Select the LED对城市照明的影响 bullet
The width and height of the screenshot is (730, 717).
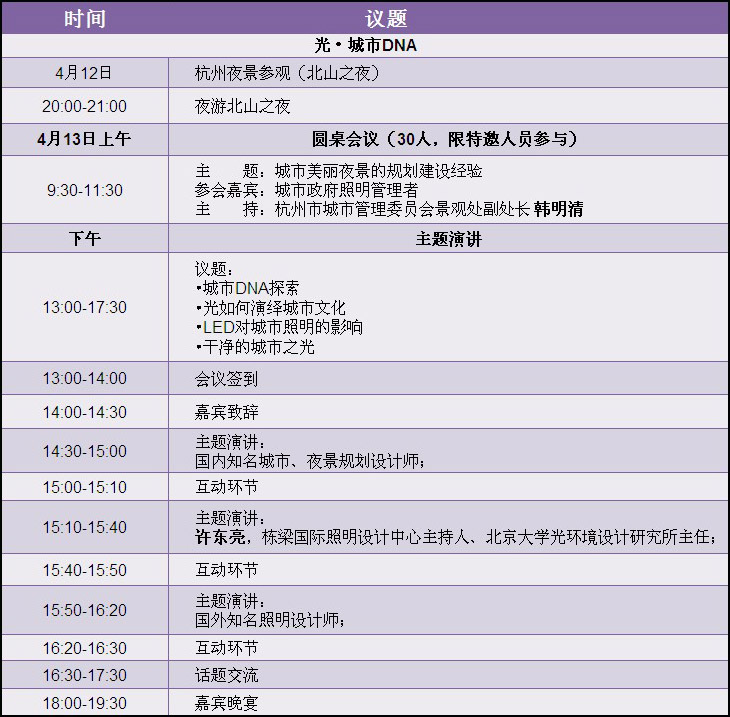tap(279, 327)
